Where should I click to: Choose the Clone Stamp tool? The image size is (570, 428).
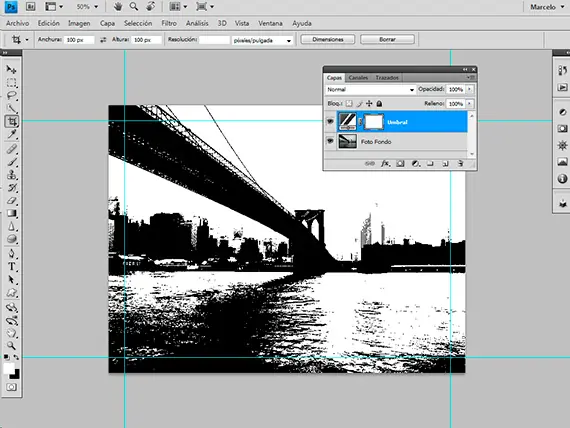point(12,175)
